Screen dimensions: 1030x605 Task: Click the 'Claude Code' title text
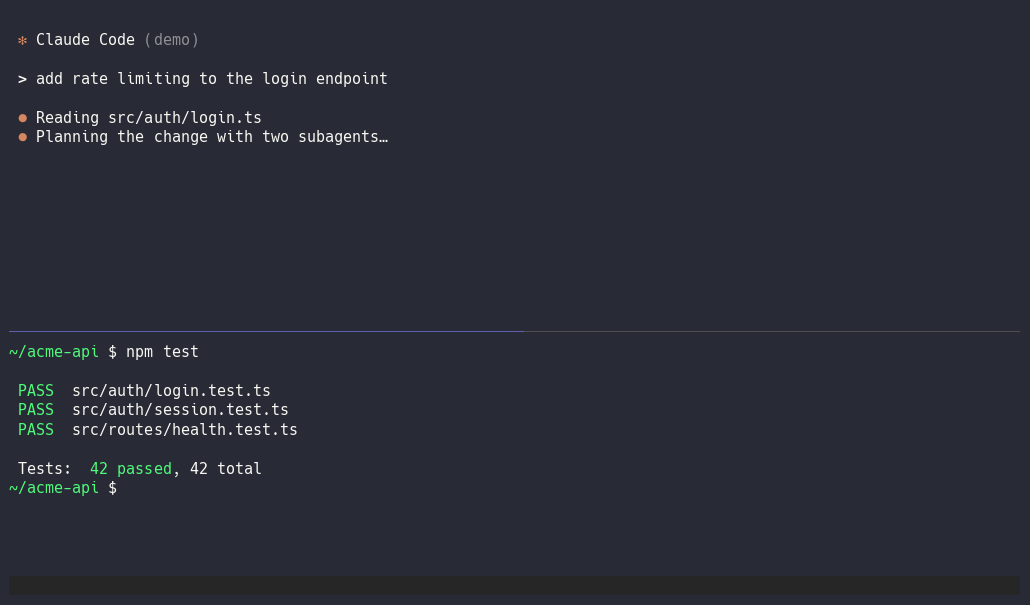point(85,40)
